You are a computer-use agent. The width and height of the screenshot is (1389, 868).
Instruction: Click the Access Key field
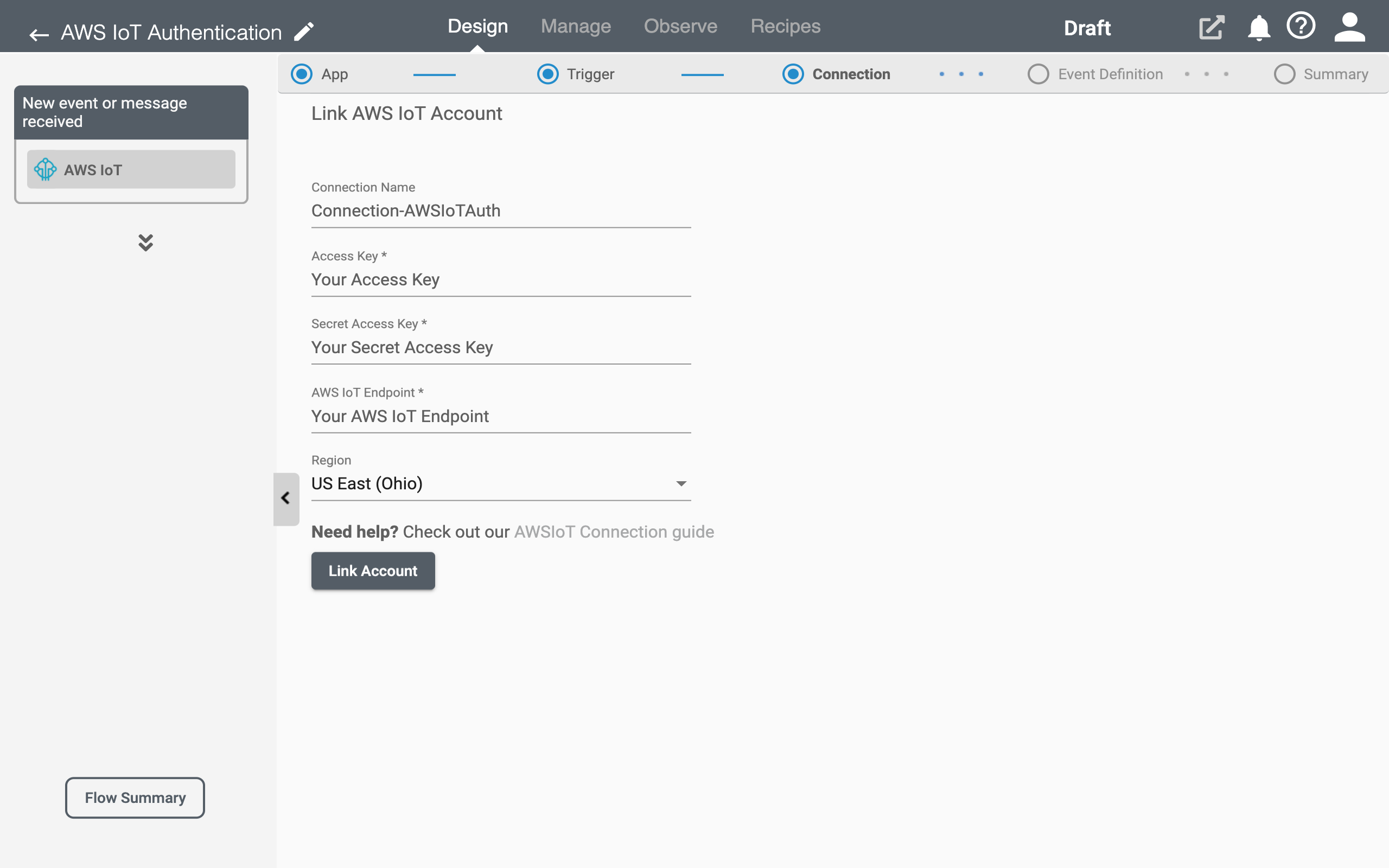pos(501,279)
